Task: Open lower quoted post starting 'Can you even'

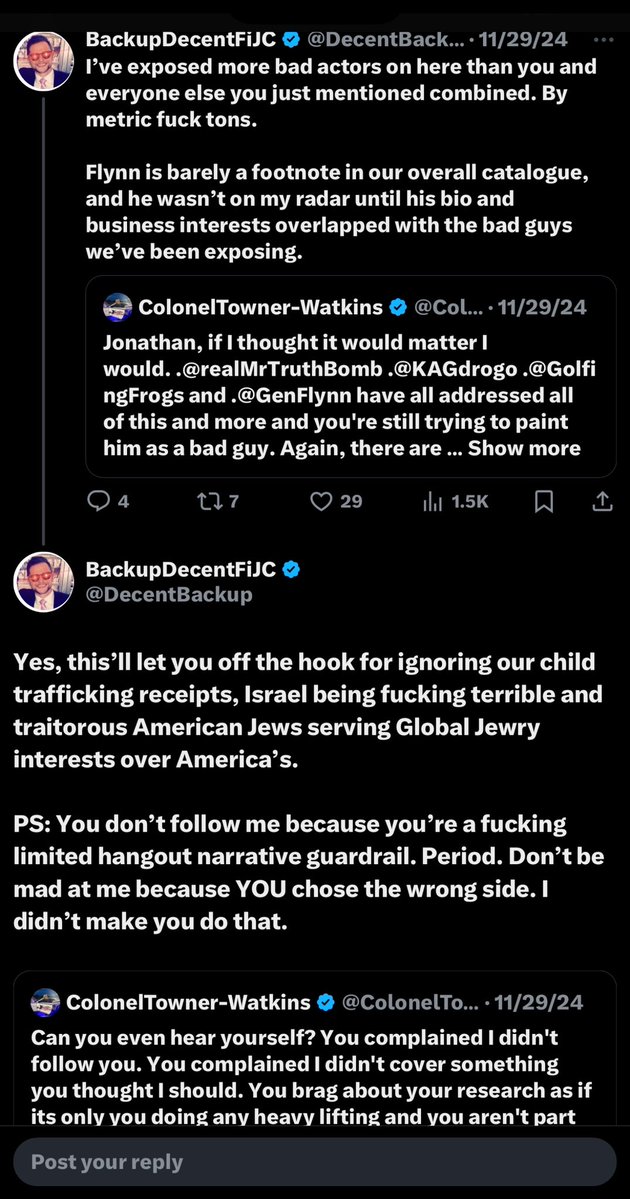Action: tap(300, 1063)
